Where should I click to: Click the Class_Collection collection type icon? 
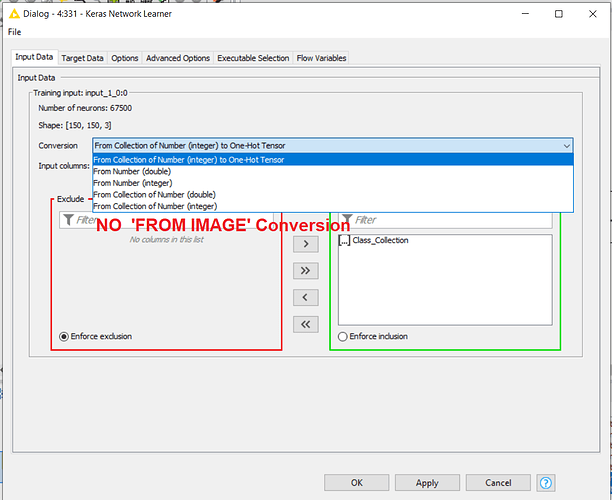pos(344,240)
